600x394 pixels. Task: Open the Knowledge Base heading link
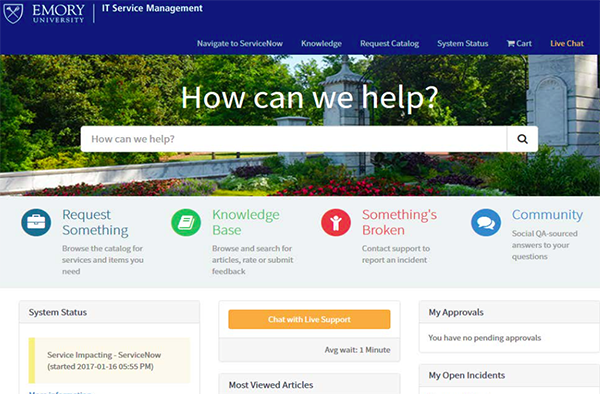[x=246, y=222]
